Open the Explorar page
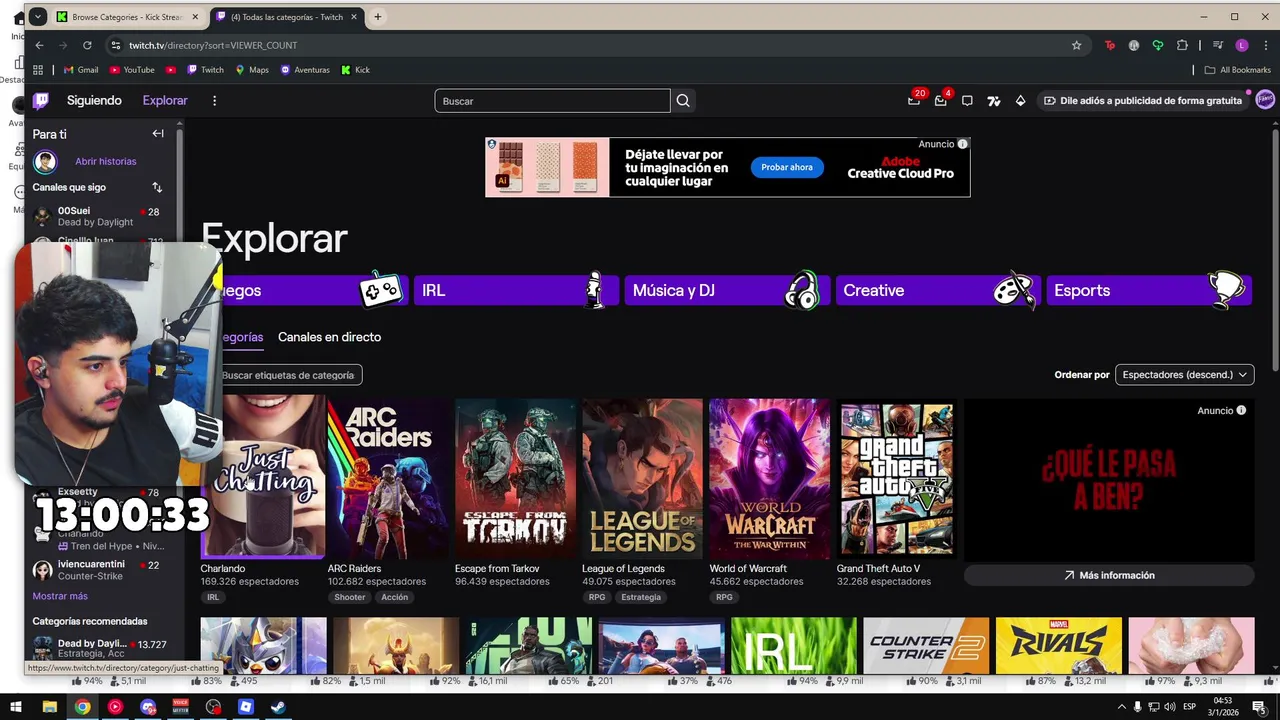1280x720 pixels. point(165,101)
